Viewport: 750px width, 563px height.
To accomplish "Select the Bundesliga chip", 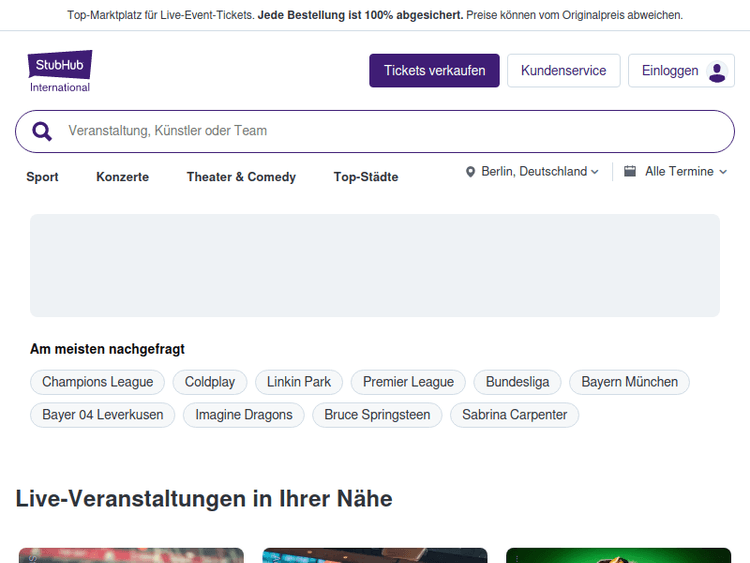I will (517, 382).
